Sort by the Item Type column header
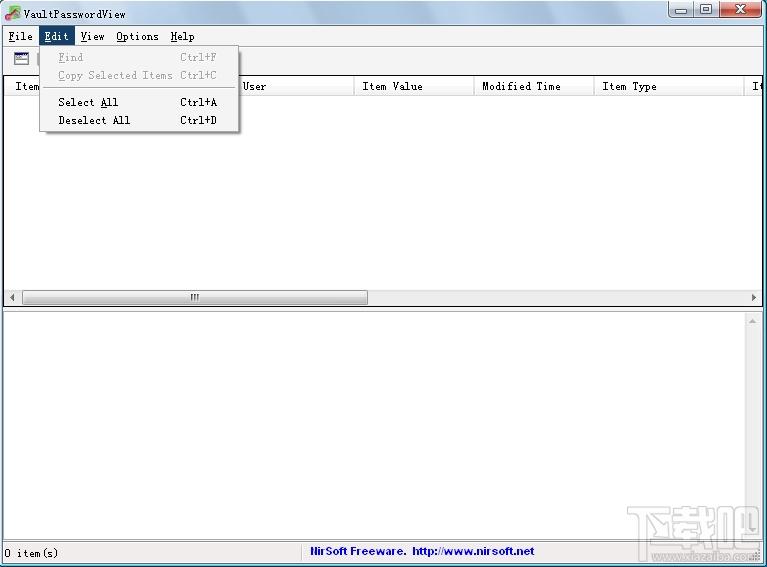Image resolution: width=767 pixels, height=567 pixels. pyautogui.click(x=669, y=86)
